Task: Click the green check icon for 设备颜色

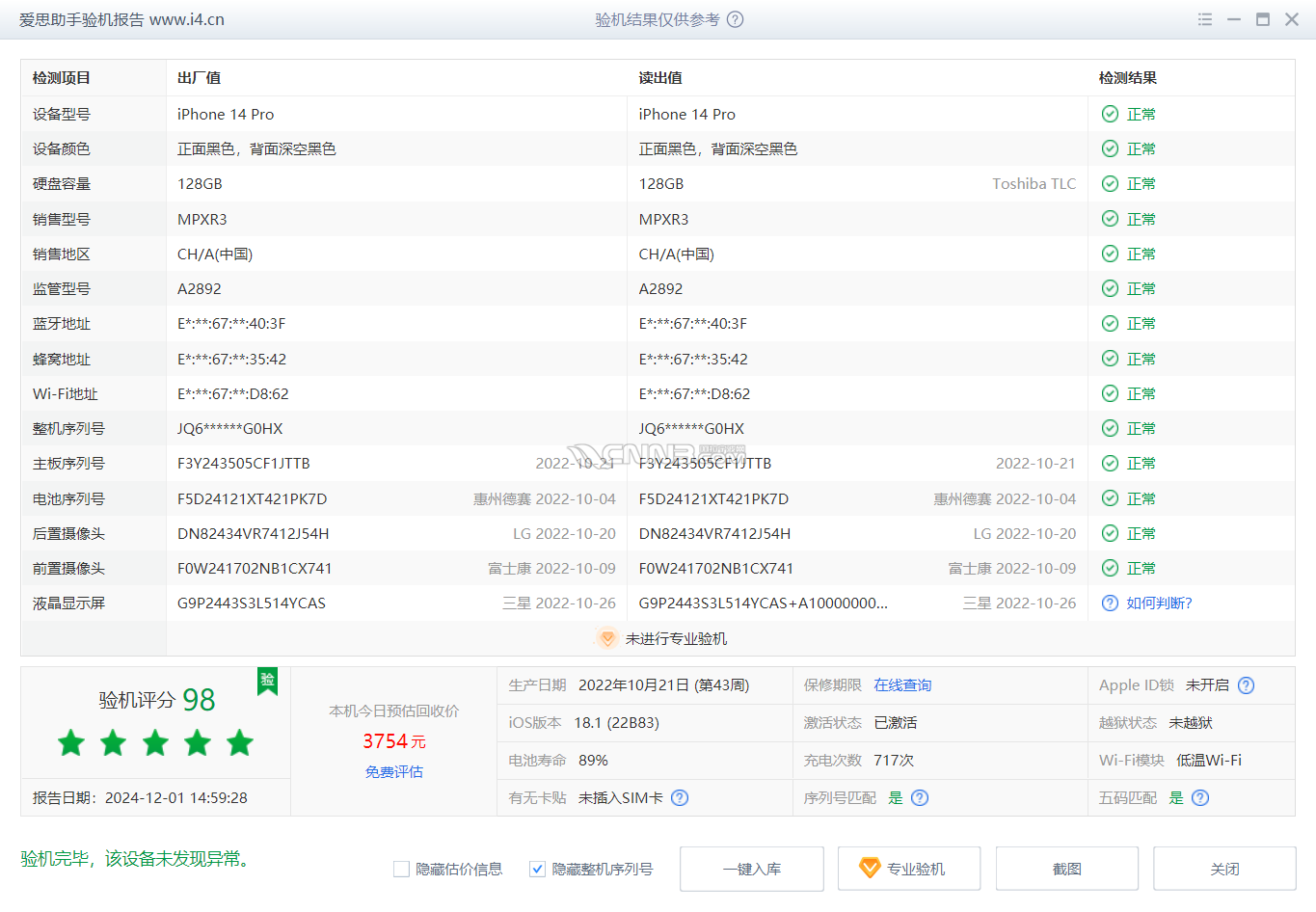Action: (x=1110, y=148)
